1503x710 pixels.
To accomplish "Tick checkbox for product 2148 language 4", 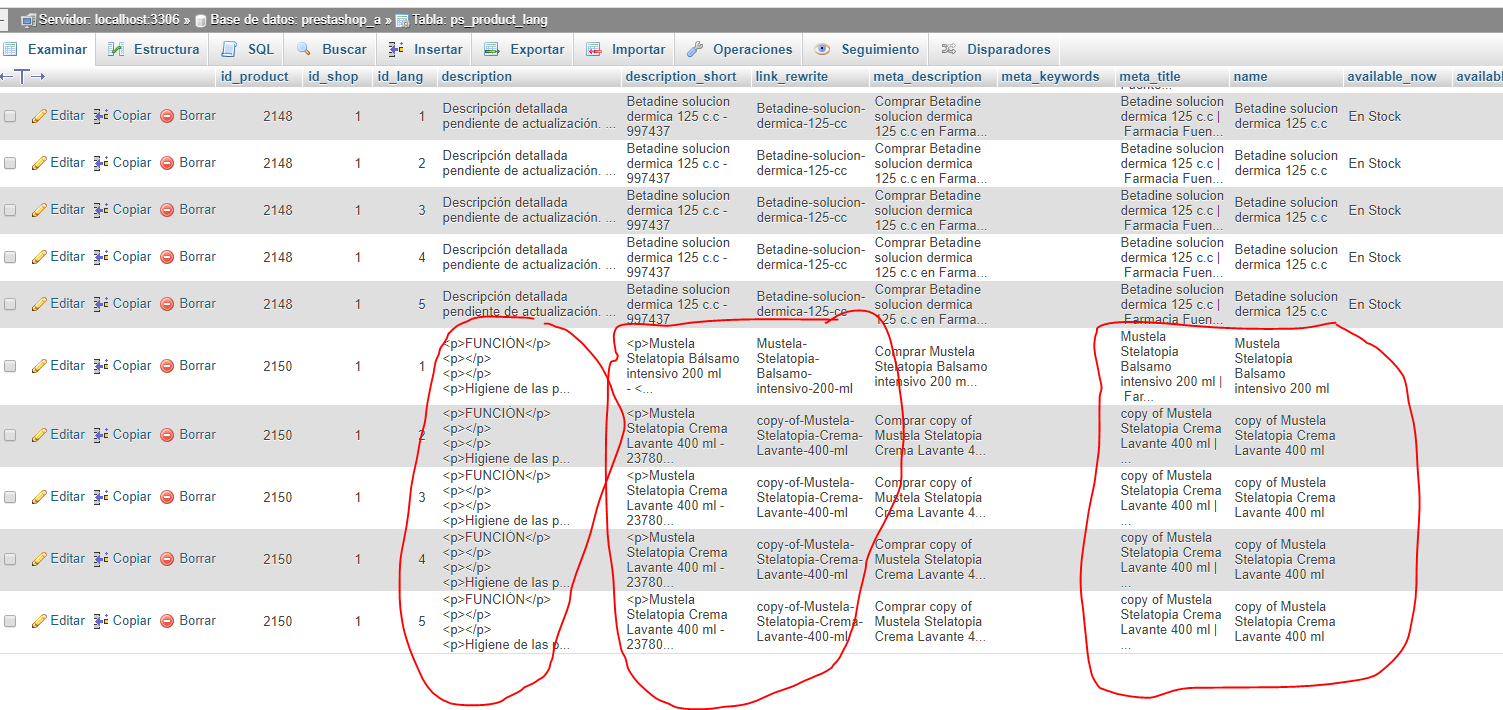I will [x=10, y=257].
